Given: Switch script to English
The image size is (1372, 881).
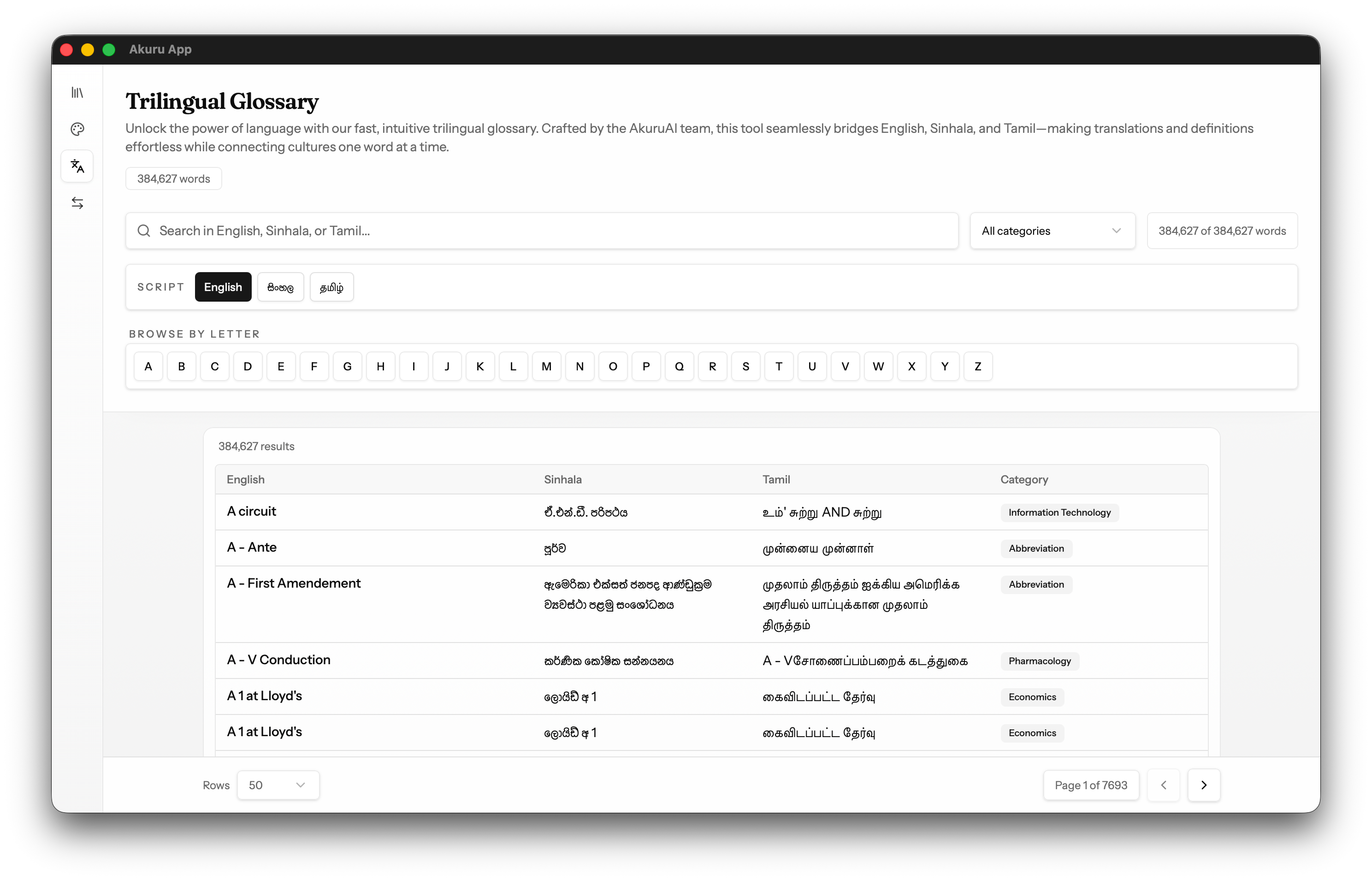Looking at the screenshot, I should point(223,287).
